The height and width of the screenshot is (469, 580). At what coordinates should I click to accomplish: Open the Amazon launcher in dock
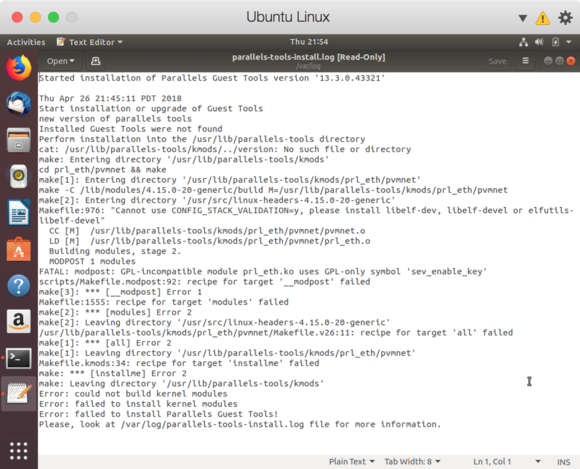[x=18, y=321]
